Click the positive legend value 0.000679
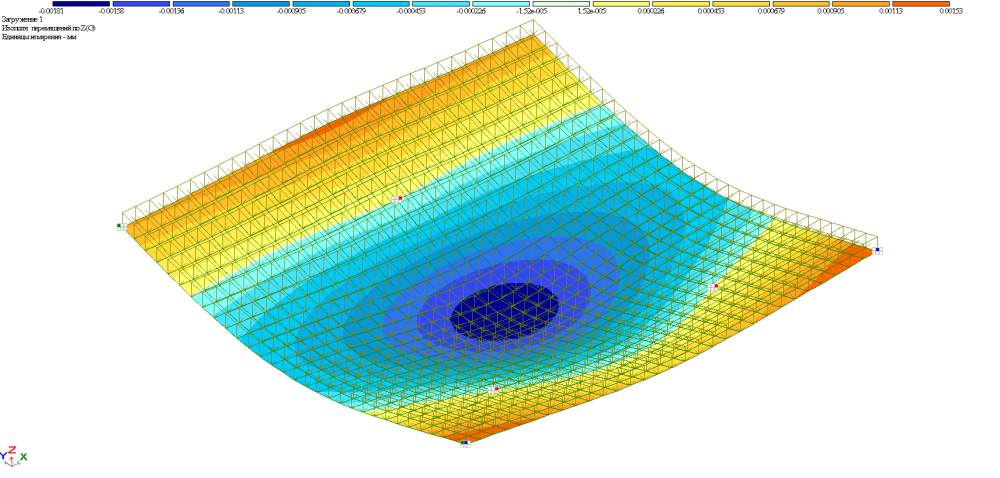This screenshot has height=478, width=1000. tap(770, 11)
